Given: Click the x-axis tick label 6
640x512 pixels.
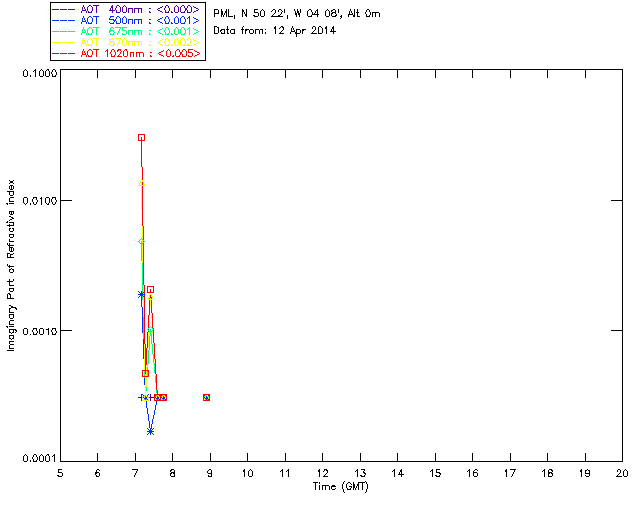Looking at the screenshot, I should pos(98,473).
